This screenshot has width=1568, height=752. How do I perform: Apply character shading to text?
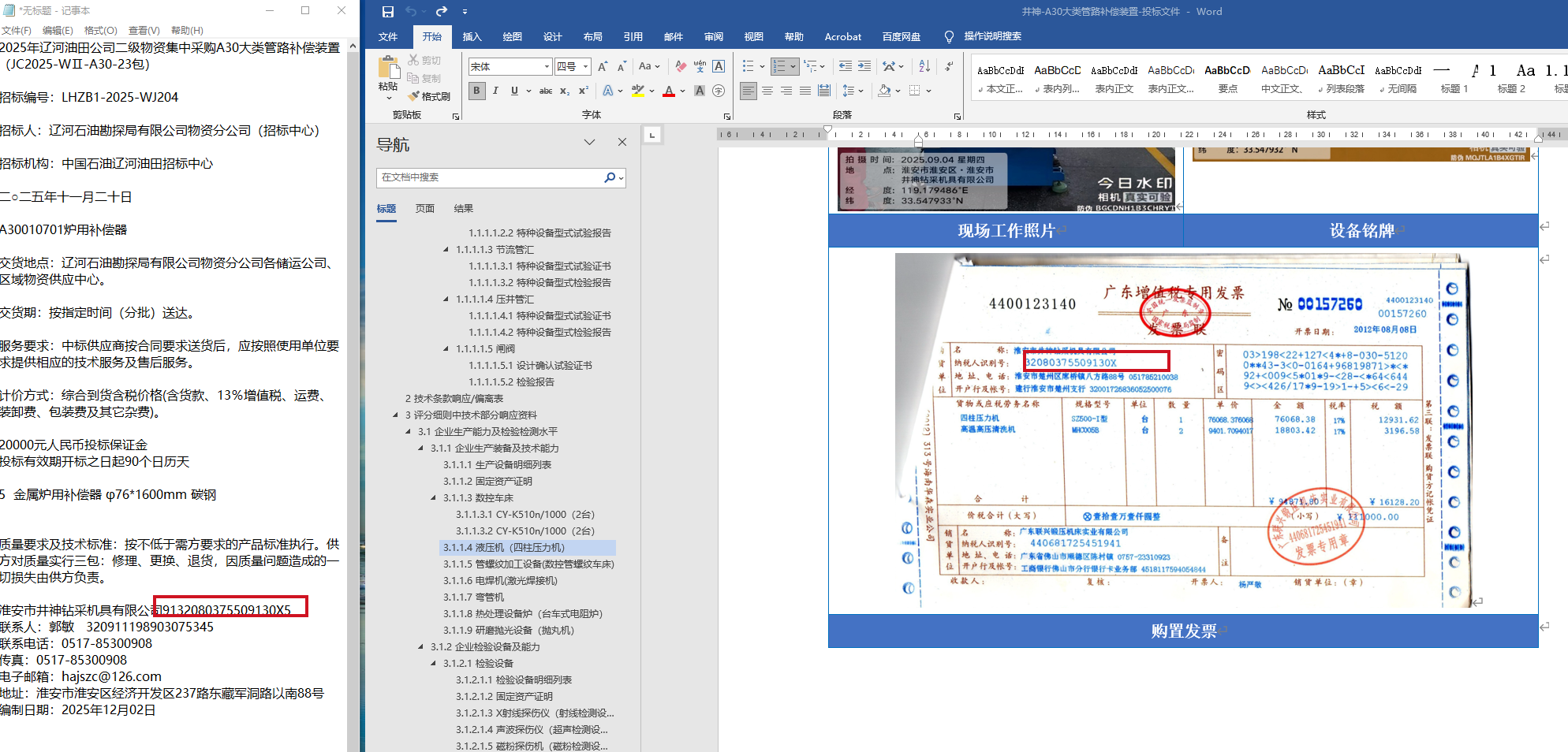(x=700, y=91)
